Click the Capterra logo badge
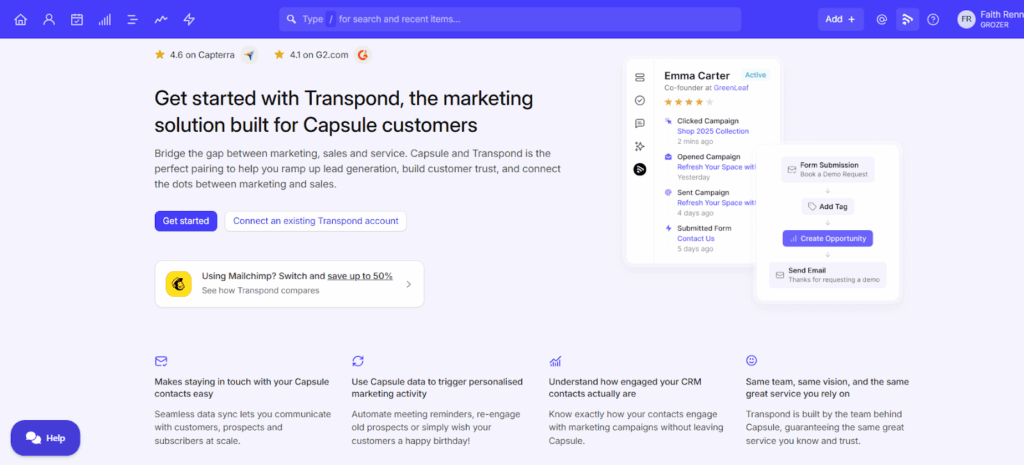This screenshot has width=1024, height=465. [x=249, y=55]
